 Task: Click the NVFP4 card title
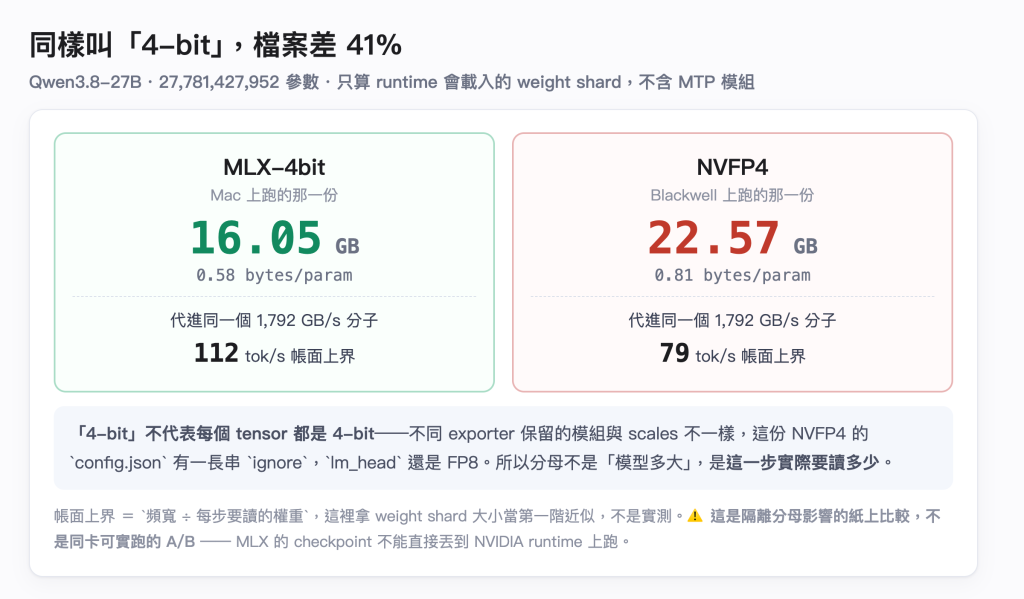coord(732,167)
